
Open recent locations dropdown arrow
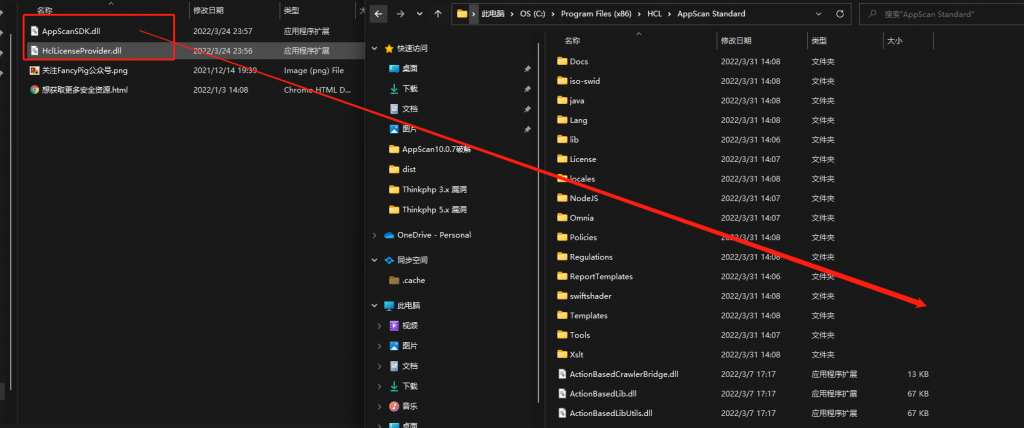coord(419,14)
